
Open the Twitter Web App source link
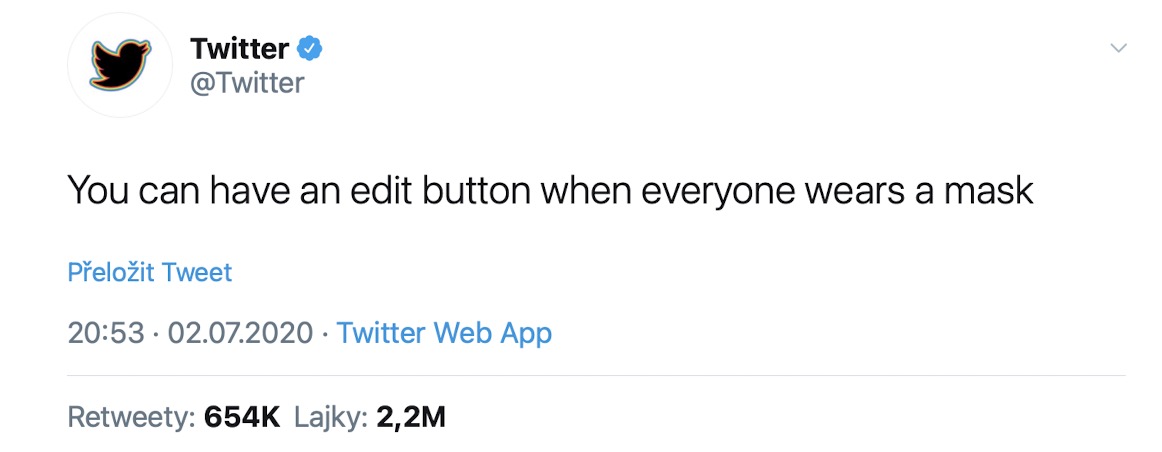(x=444, y=333)
